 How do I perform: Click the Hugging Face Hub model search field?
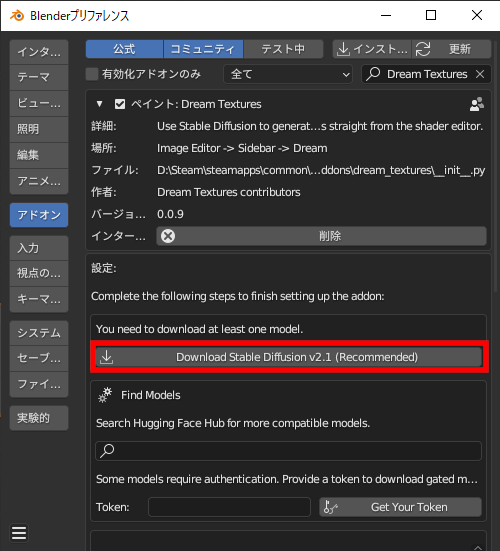(x=288, y=450)
